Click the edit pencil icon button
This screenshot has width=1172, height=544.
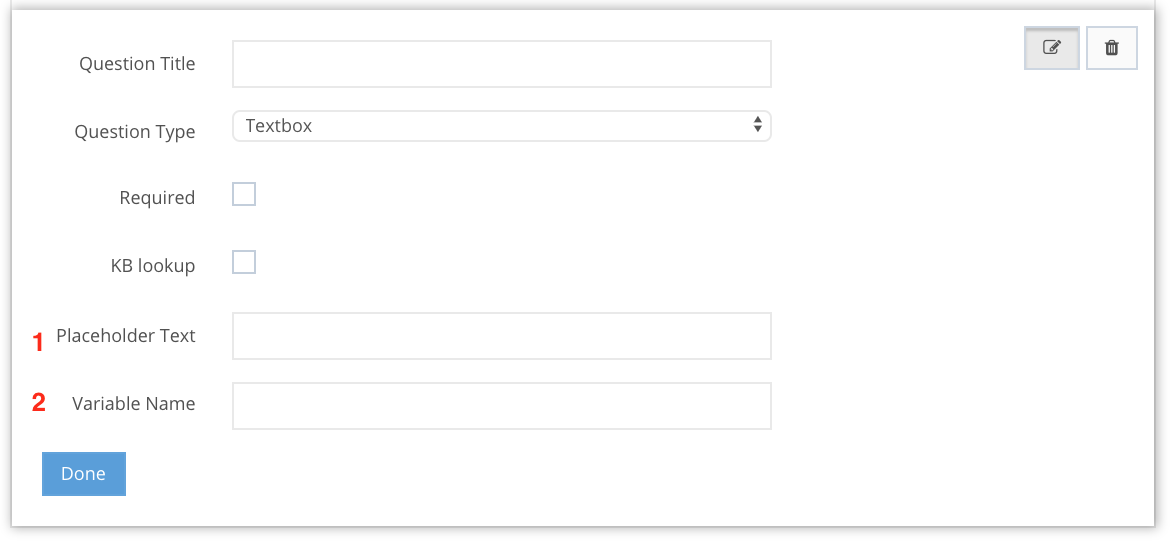click(x=1051, y=47)
